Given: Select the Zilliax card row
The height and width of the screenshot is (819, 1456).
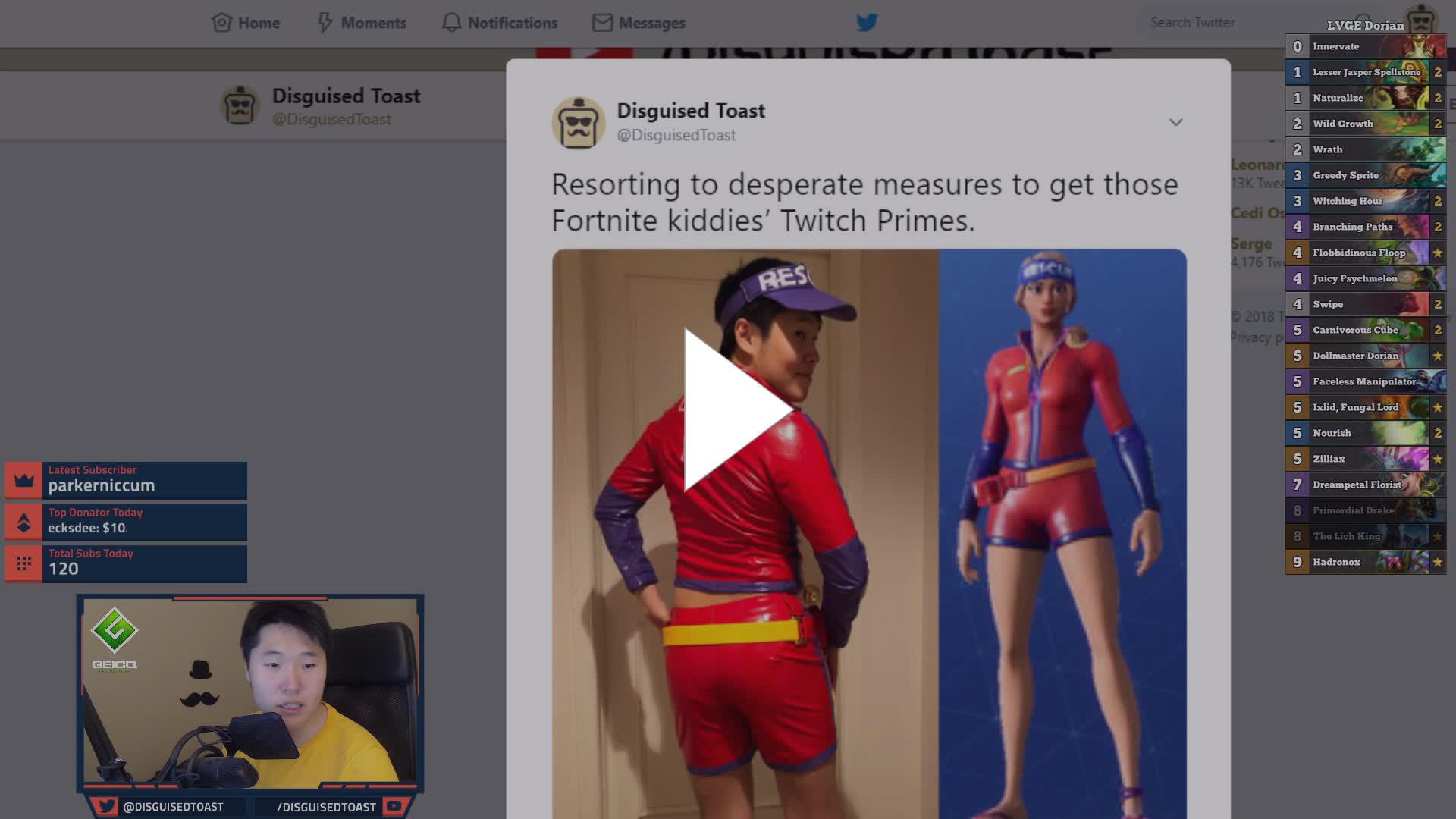Looking at the screenshot, I should [x=1366, y=459].
